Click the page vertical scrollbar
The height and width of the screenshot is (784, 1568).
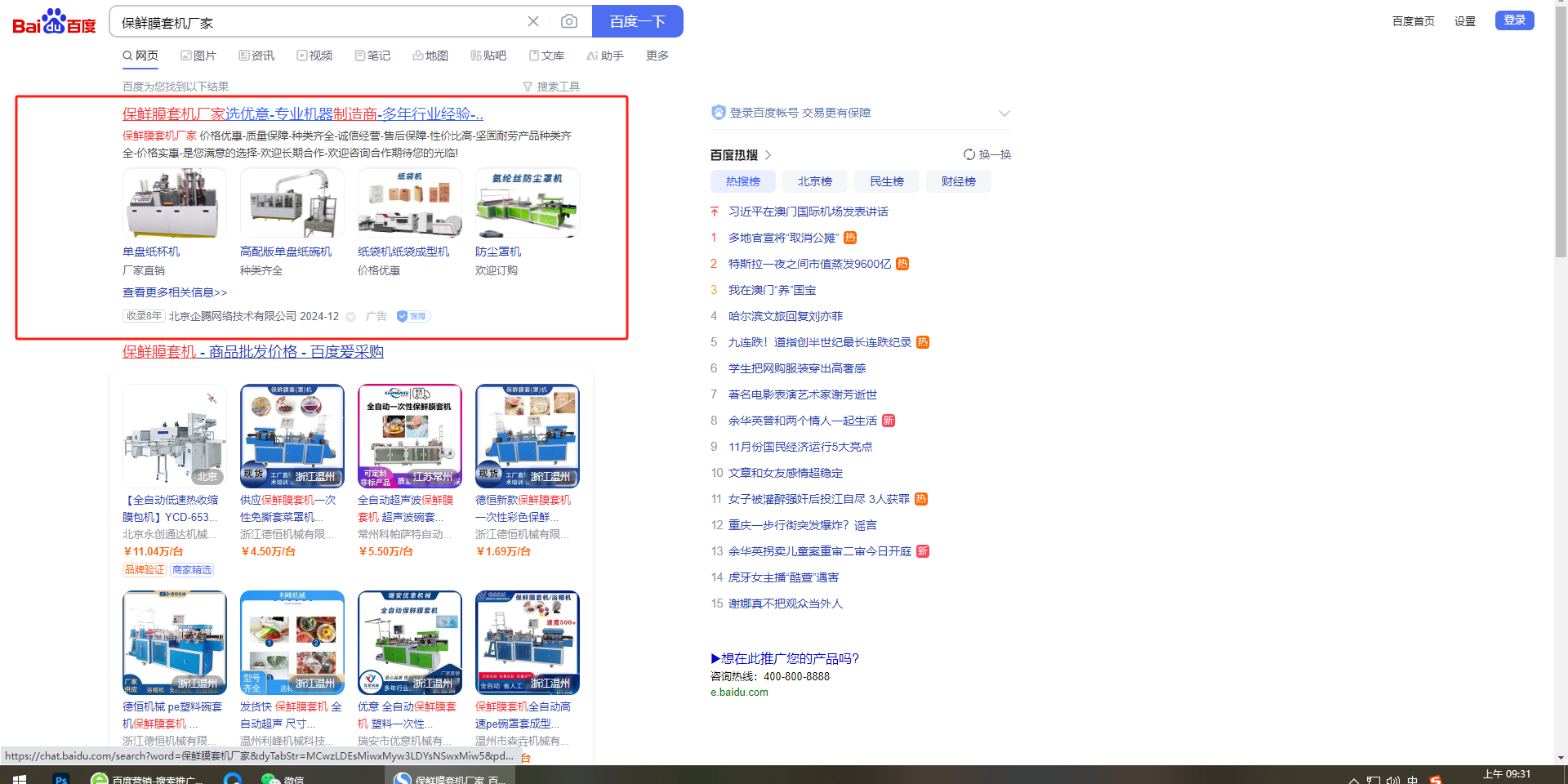(x=1561, y=163)
